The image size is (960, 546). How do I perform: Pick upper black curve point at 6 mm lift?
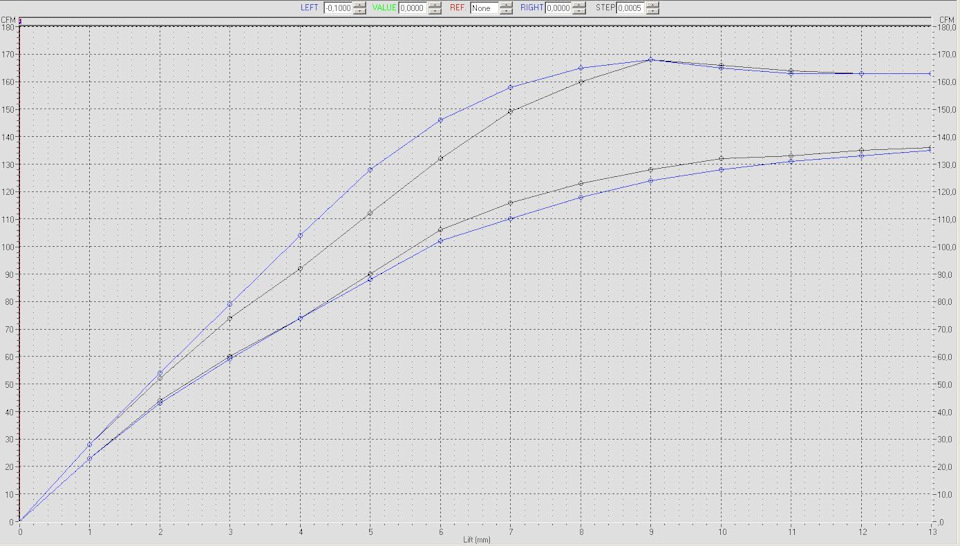(440, 158)
